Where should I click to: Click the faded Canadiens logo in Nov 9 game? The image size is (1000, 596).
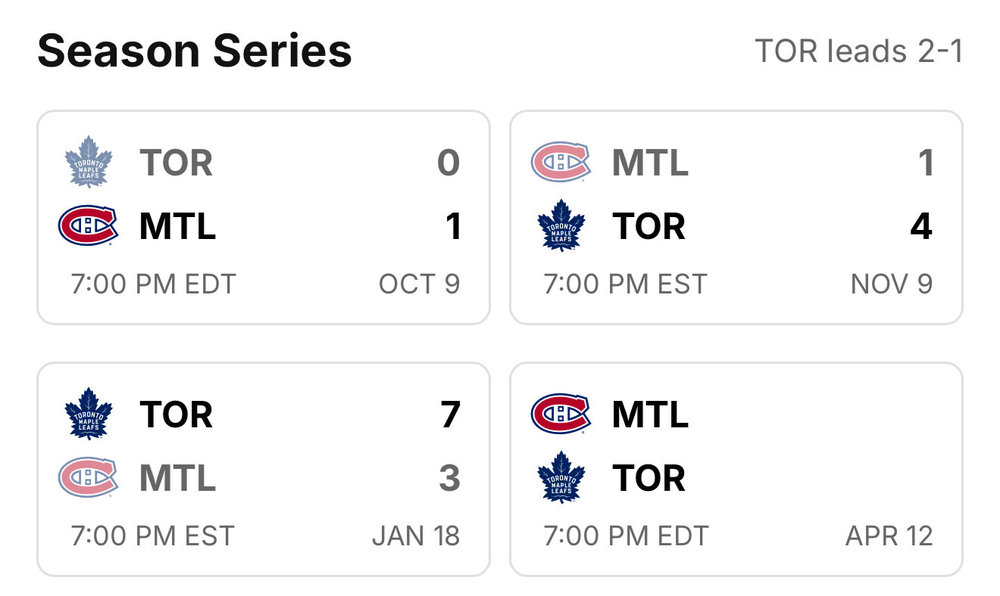click(561, 162)
